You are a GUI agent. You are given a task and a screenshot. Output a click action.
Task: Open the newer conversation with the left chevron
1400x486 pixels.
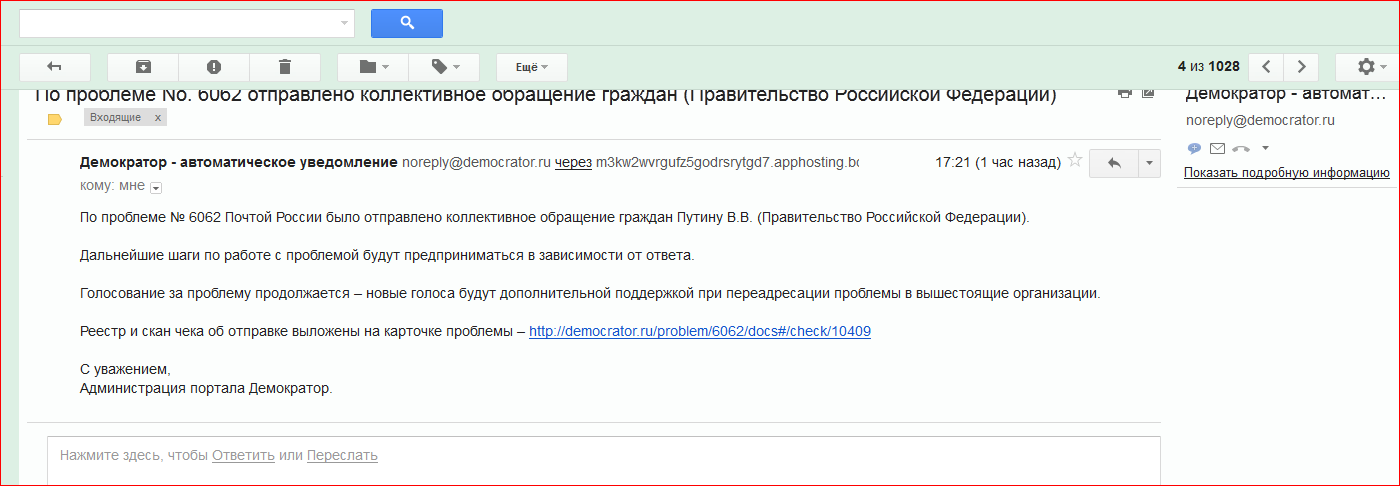tap(1266, 67)
